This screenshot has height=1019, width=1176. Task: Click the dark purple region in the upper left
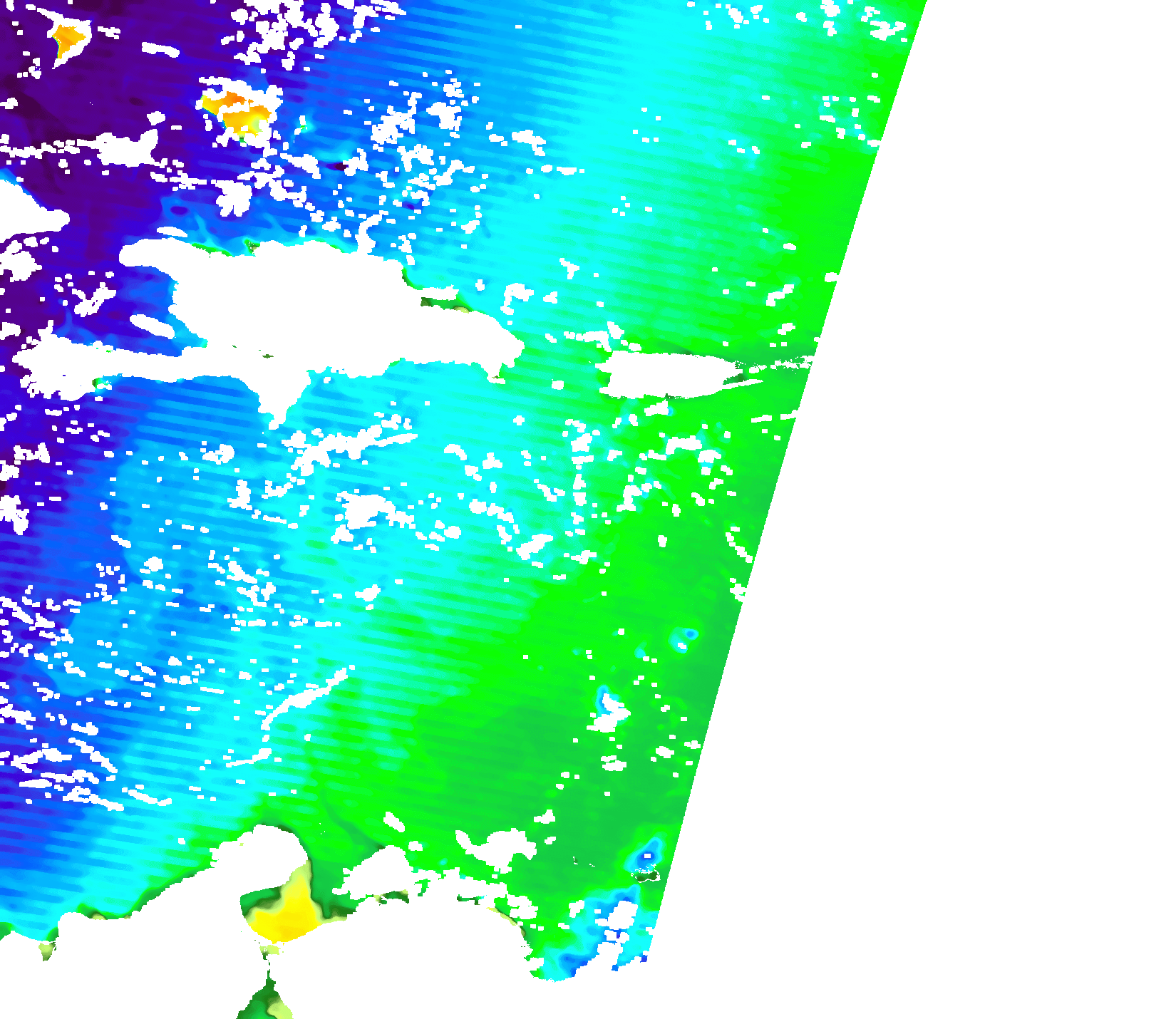(x=43, y=107)
